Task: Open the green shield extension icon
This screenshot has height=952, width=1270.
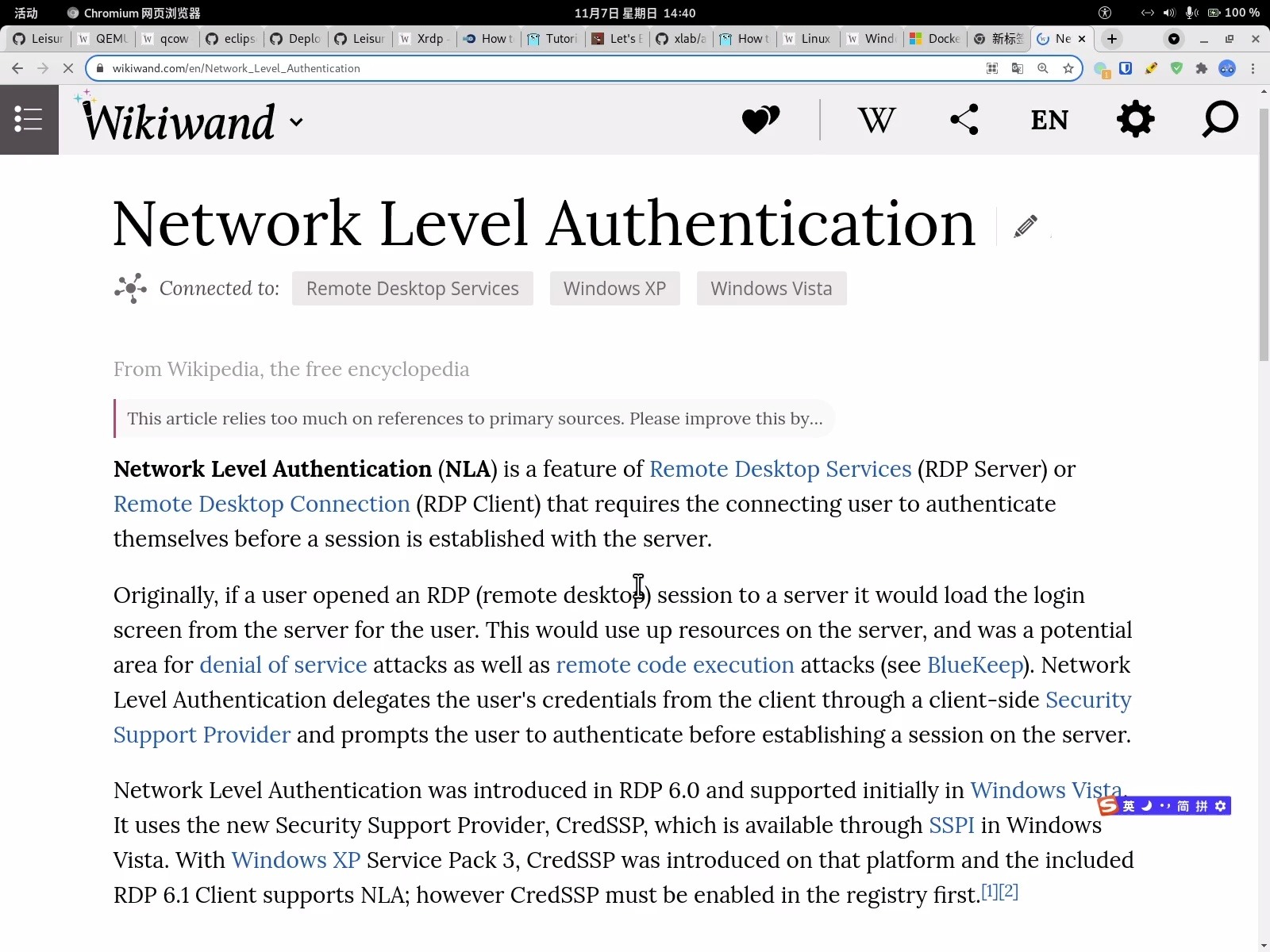Action: click(x=1176, y=68)
